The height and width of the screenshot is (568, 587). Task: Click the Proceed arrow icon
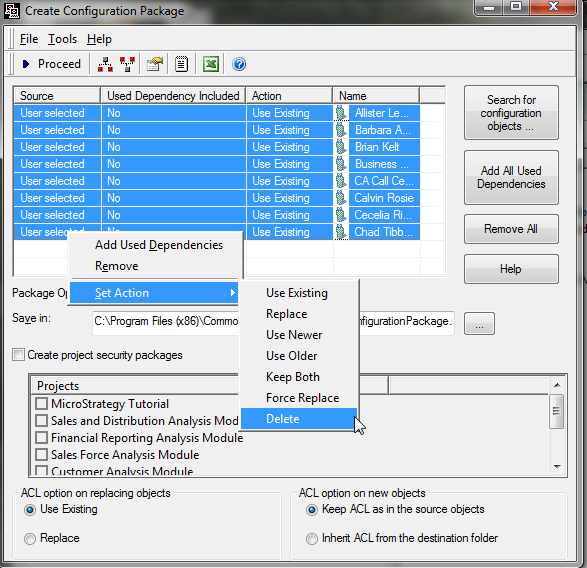(26, 64)
